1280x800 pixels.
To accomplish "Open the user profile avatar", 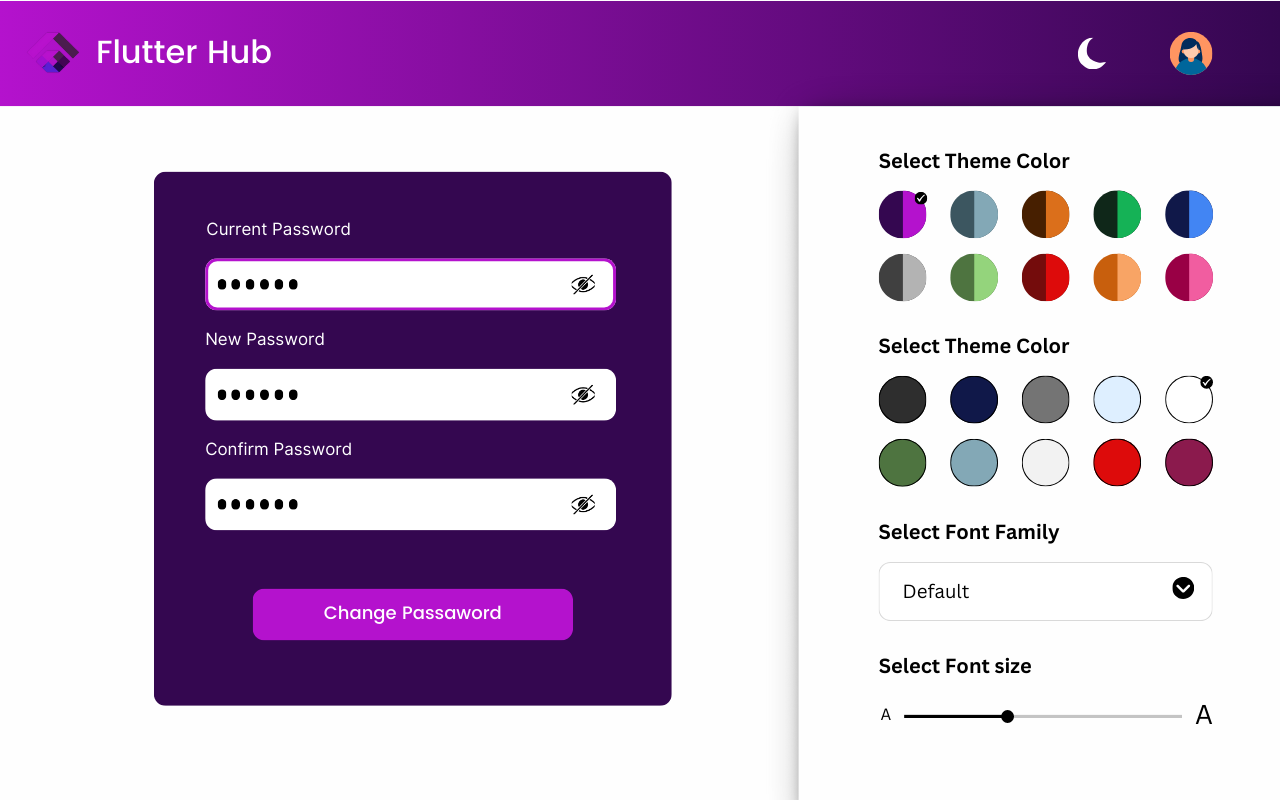I will [1190, 53].
